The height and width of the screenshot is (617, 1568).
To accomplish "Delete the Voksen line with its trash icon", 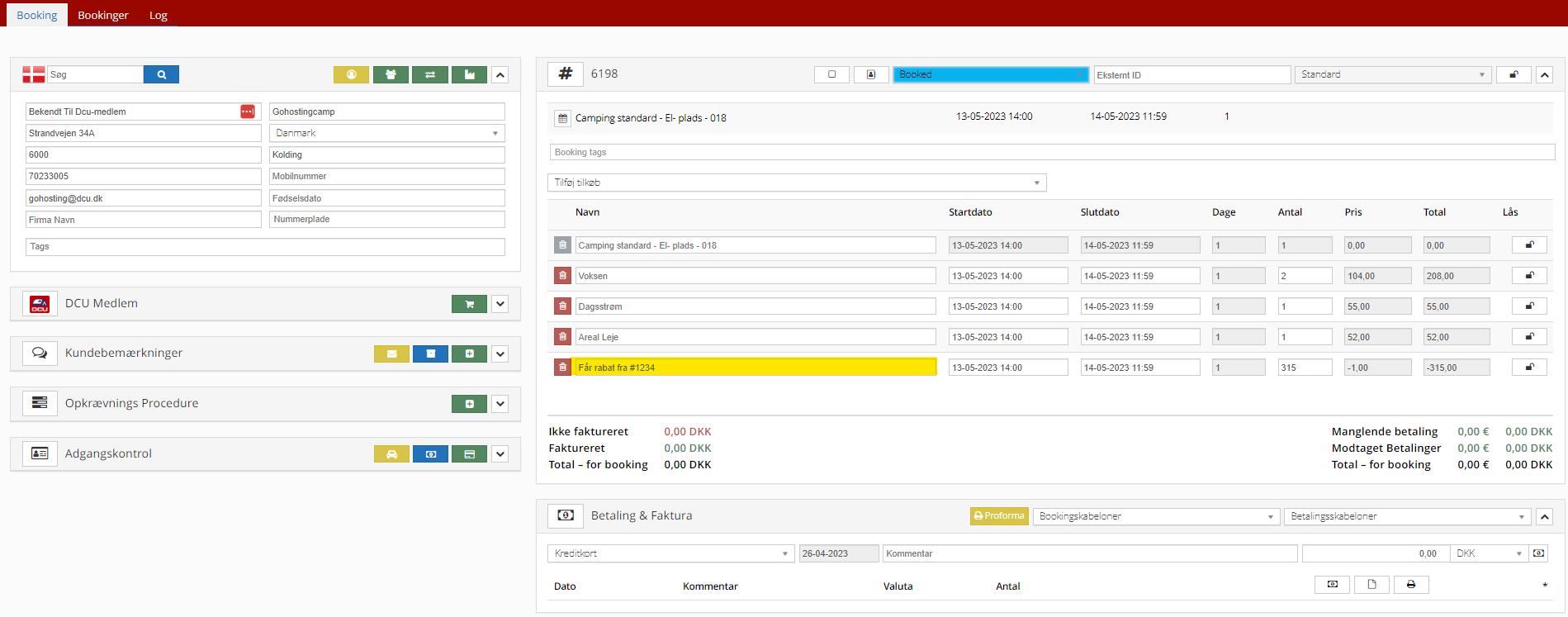I will click(x=562, y=276).
